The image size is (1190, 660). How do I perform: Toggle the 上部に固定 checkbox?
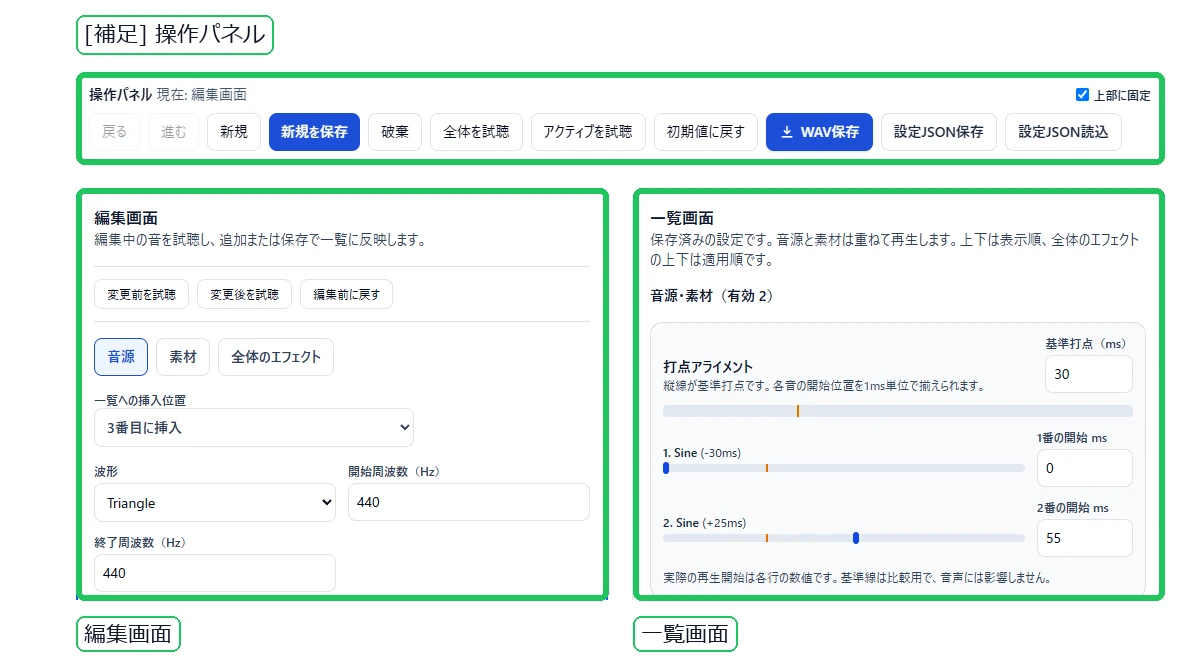1082,95
